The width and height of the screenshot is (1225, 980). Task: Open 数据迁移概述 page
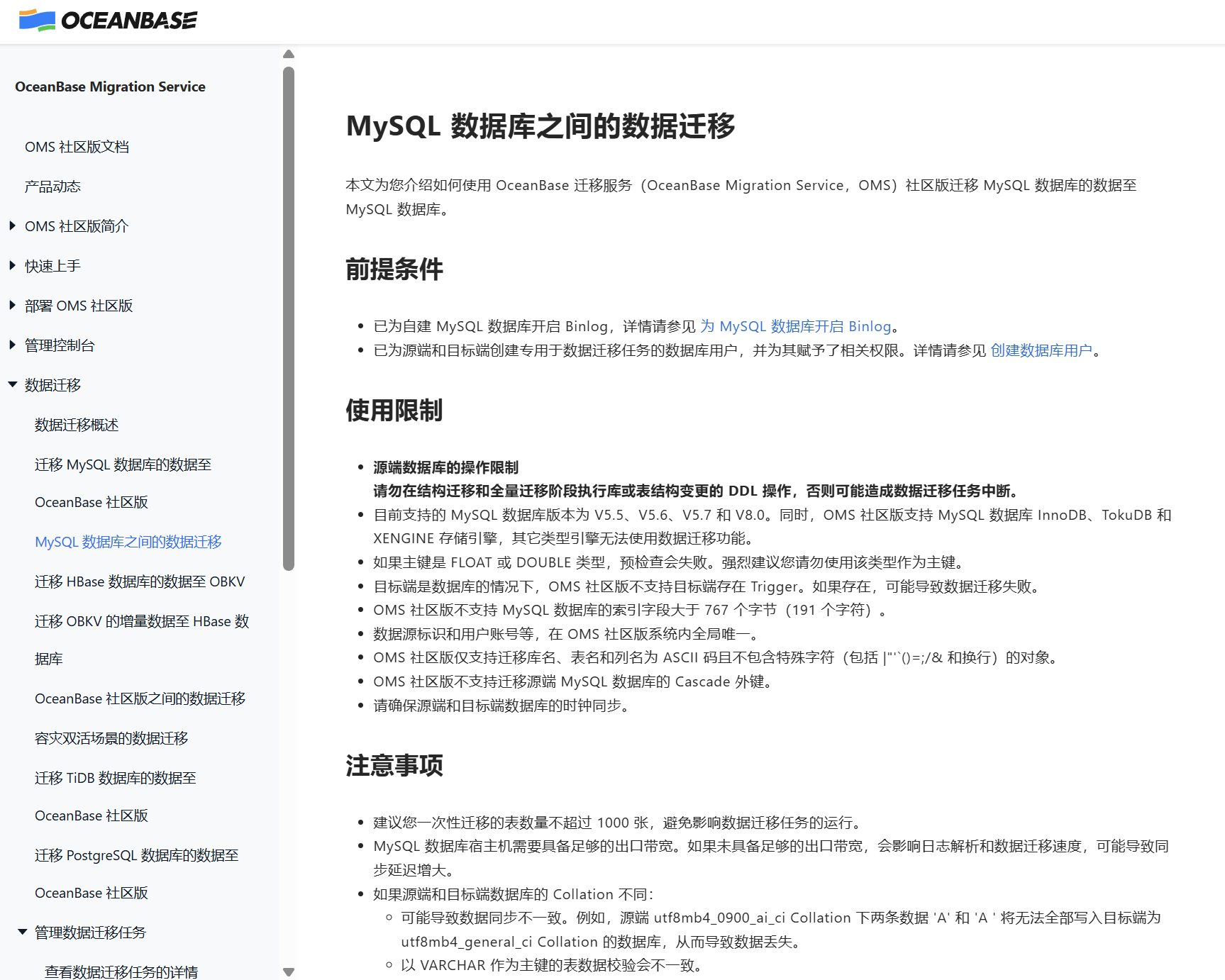tap(77, 425)
